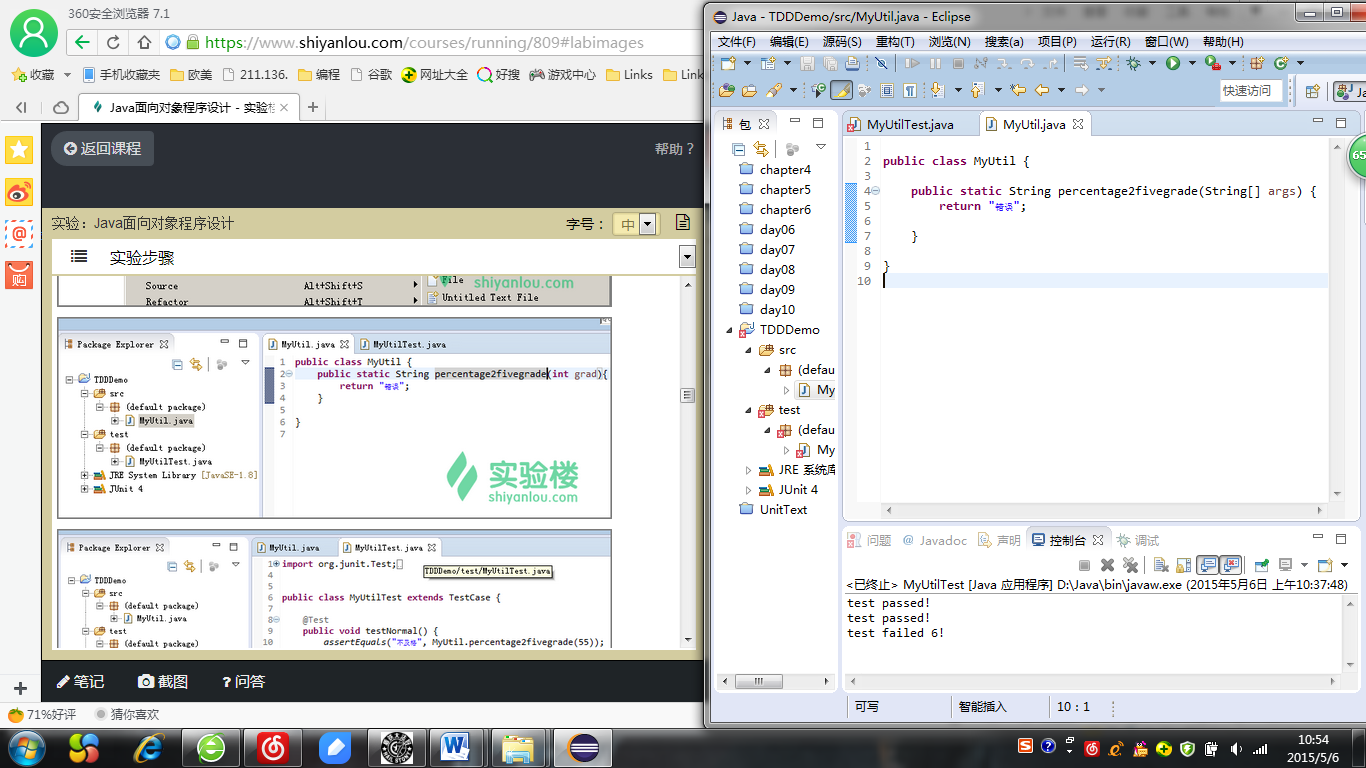
Task: Open Microsoft Word from the taskbar
Action: click(x=456, y=747)
